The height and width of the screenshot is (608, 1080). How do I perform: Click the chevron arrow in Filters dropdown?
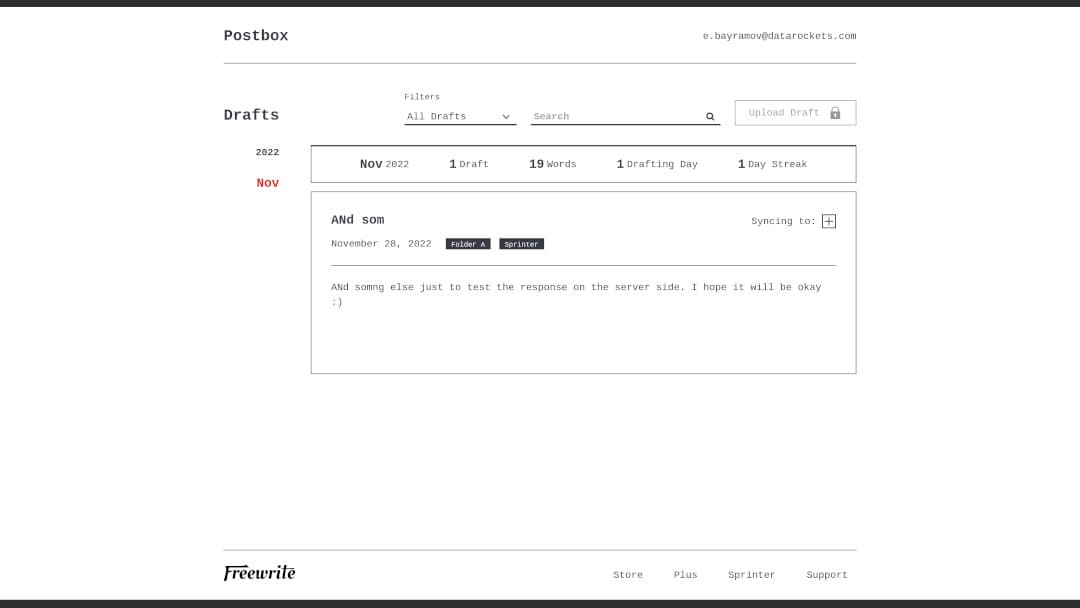pos(506,117)
